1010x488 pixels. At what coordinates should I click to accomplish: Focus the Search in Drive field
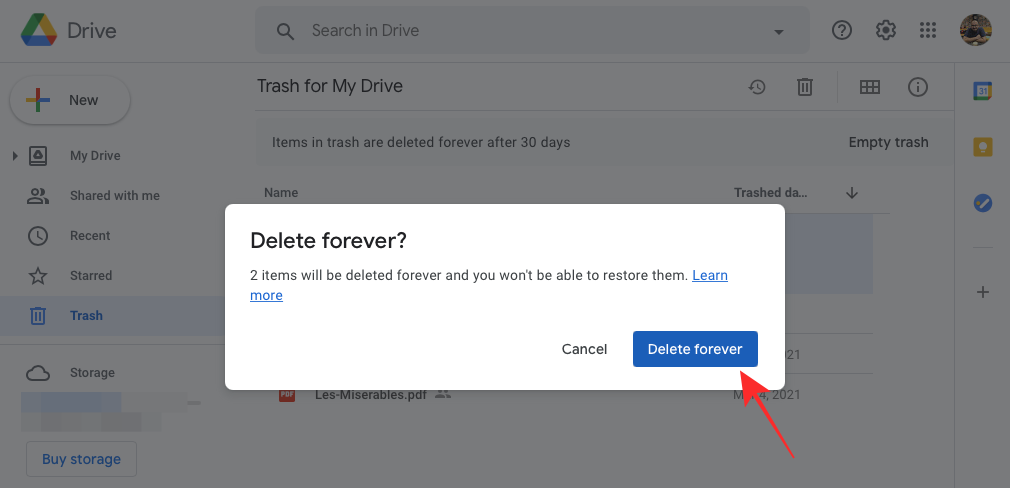533,30
